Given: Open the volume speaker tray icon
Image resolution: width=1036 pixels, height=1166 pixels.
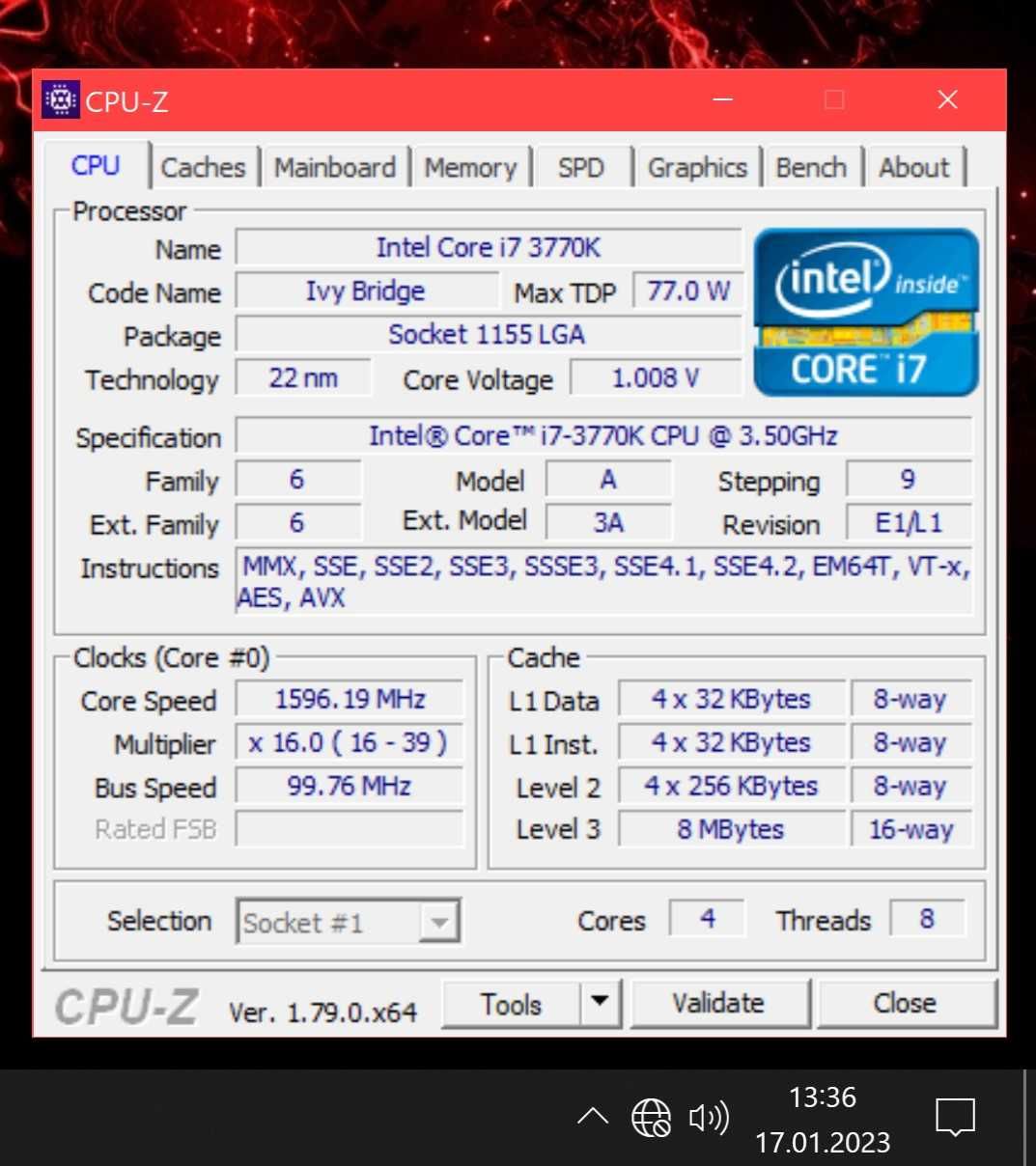Looking at the screenshot, I should point(710,1118).
